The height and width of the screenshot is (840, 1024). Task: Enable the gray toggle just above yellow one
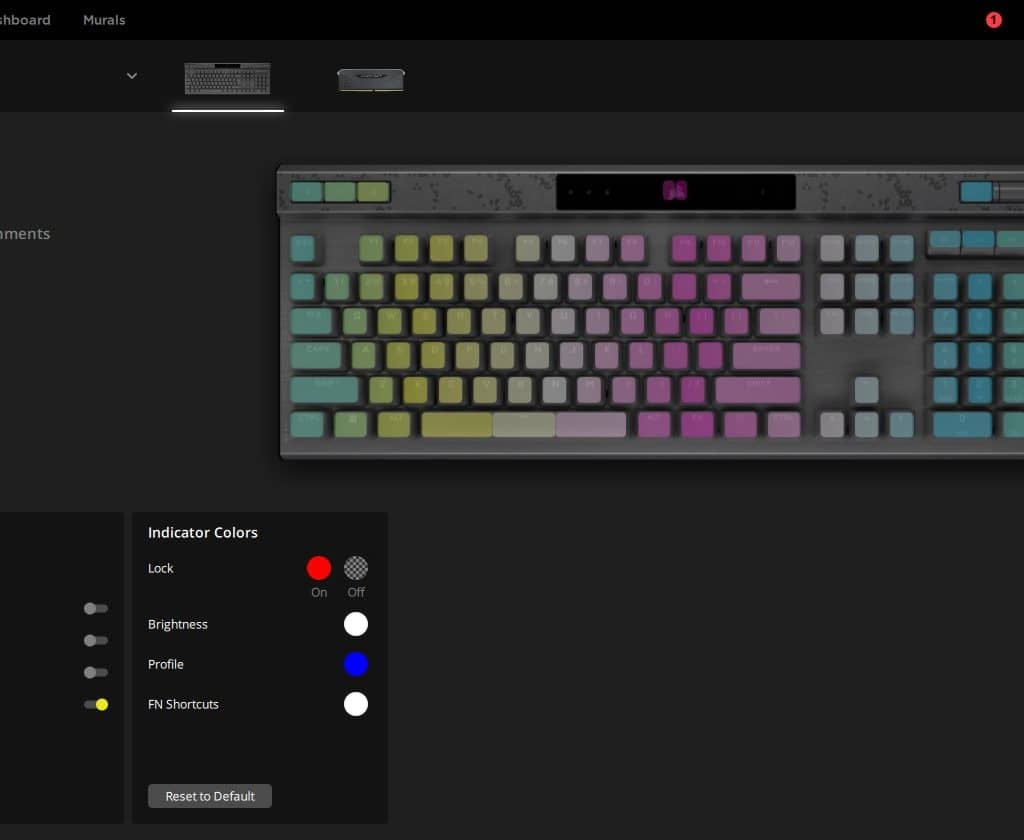pyautogui.click(x=96, y=672)
